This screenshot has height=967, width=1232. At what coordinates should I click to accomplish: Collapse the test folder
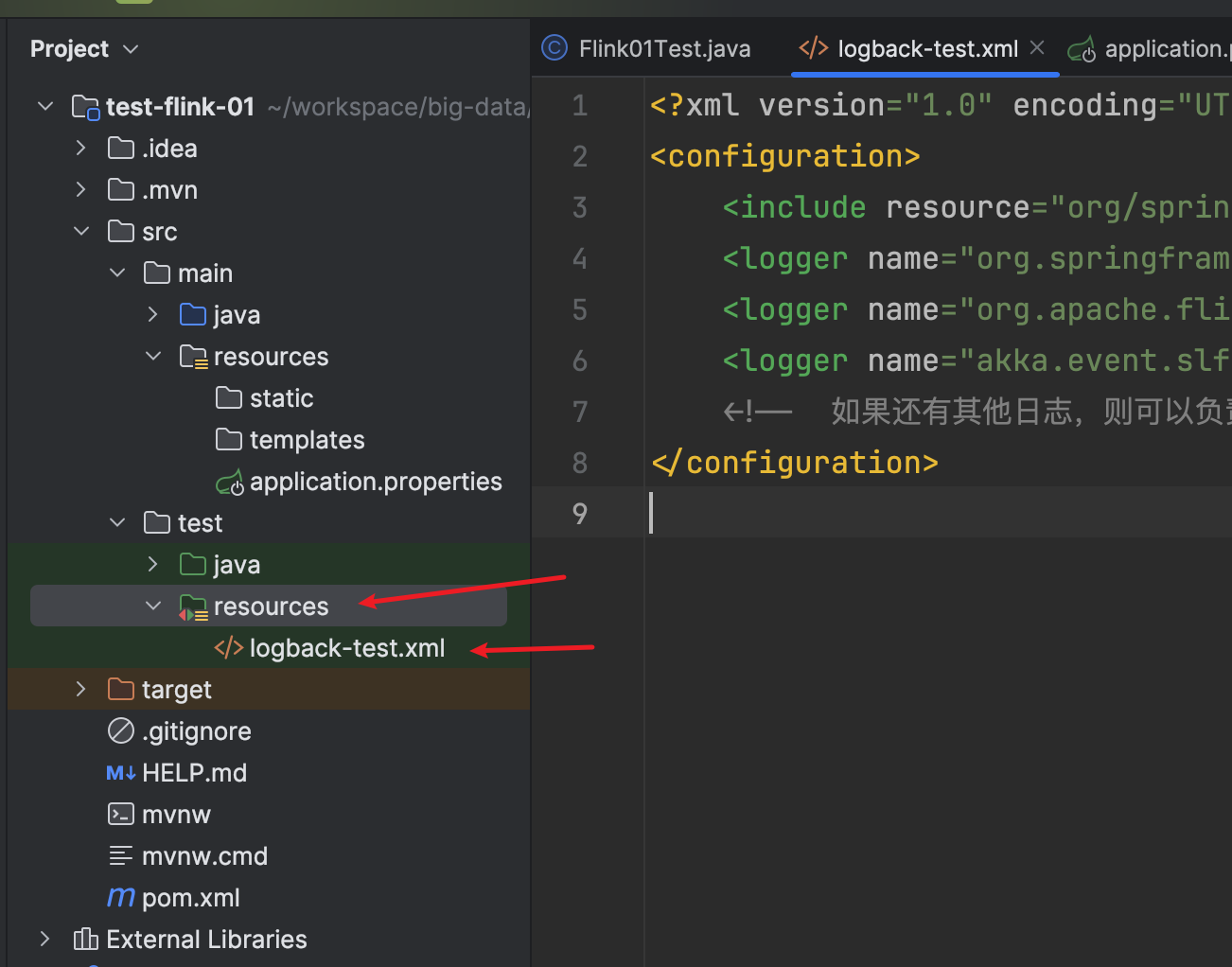point(117,522)
